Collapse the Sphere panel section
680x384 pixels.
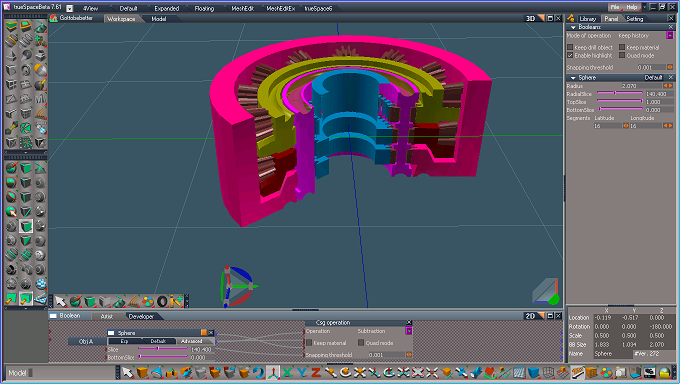(x=573, y=78)
